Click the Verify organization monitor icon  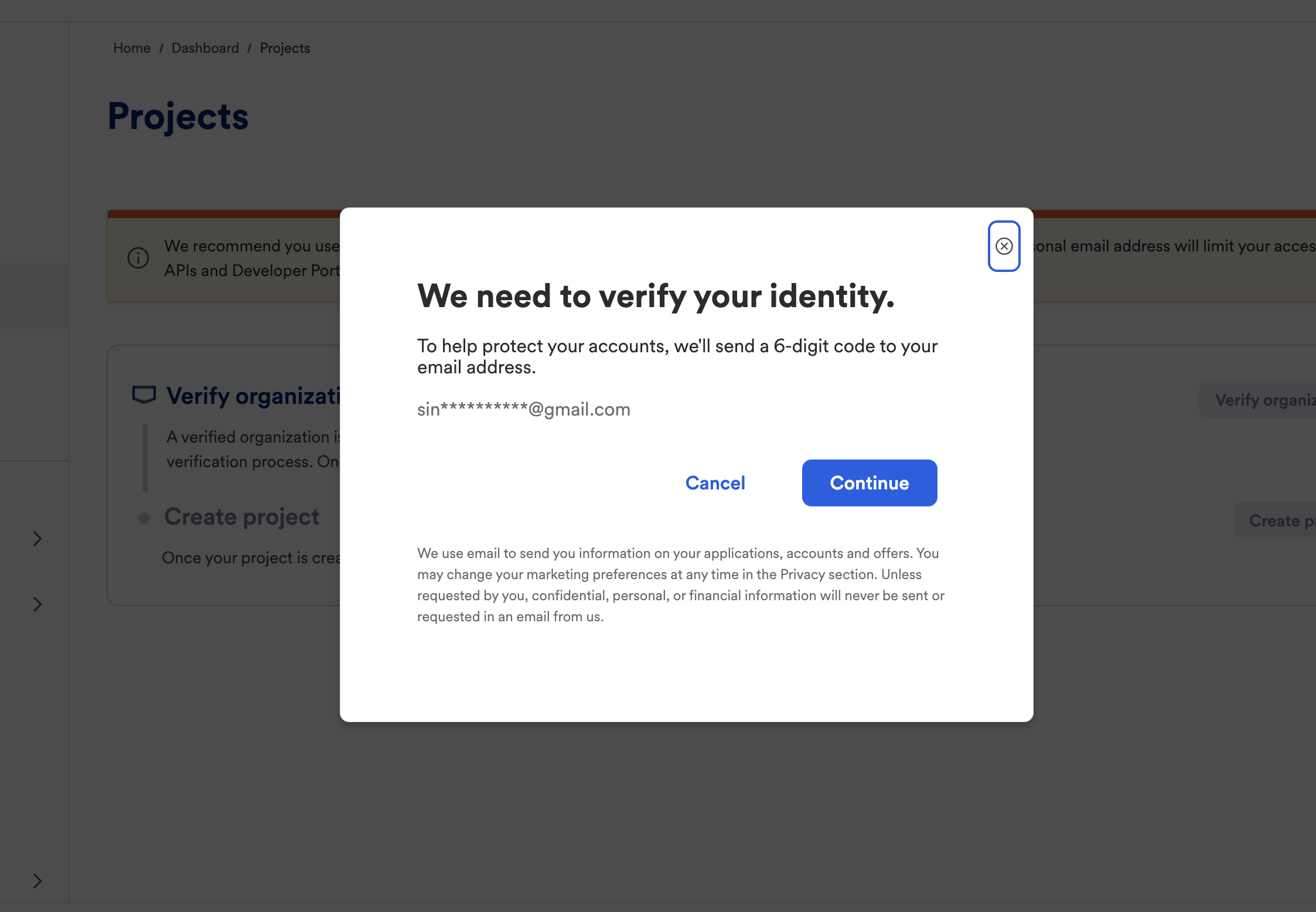tap(144, 394)
